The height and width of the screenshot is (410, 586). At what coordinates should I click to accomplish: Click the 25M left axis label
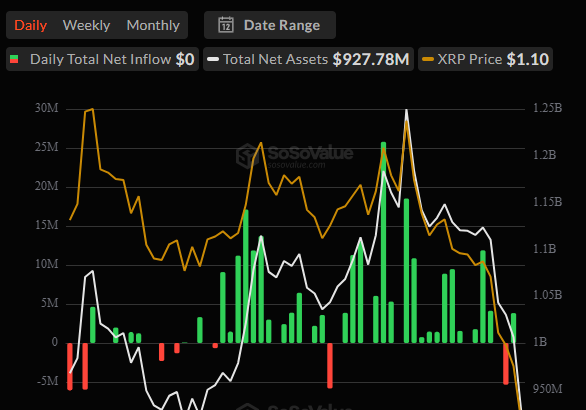47,147
